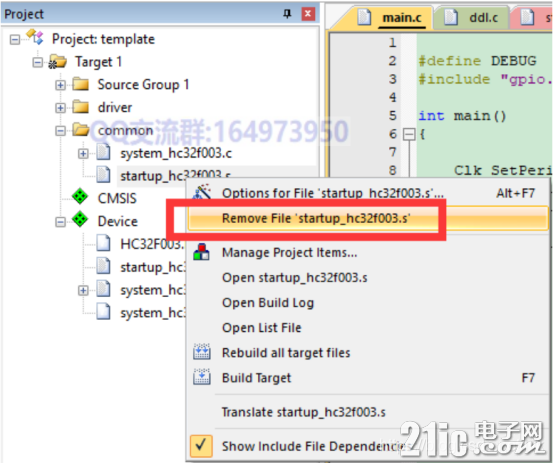Expand the driver folder node
Image resolution: width=554 pixels, height=464 pixels.
(x=60, y=108)
